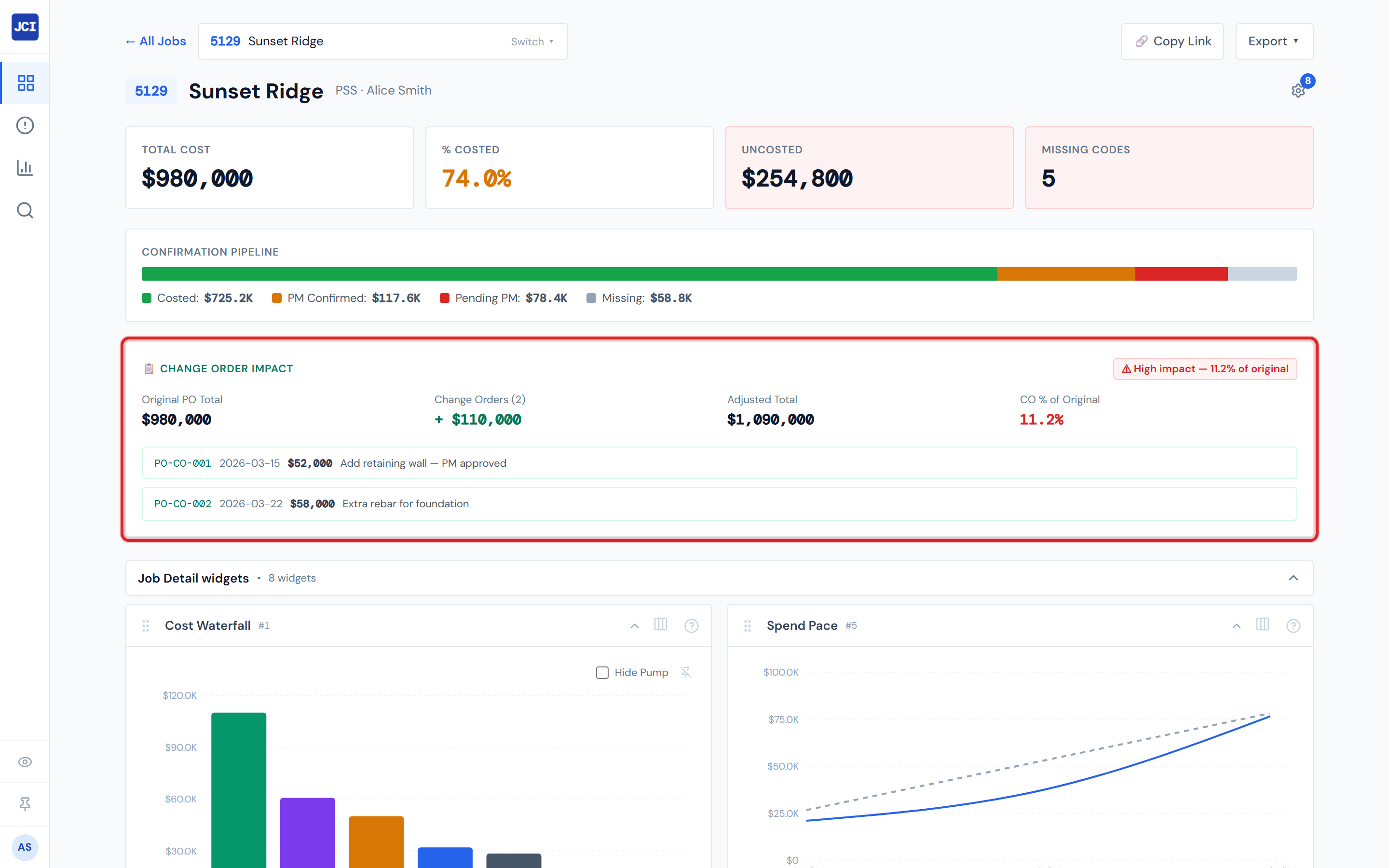Open the Export dropdown

click(1274, 41)
